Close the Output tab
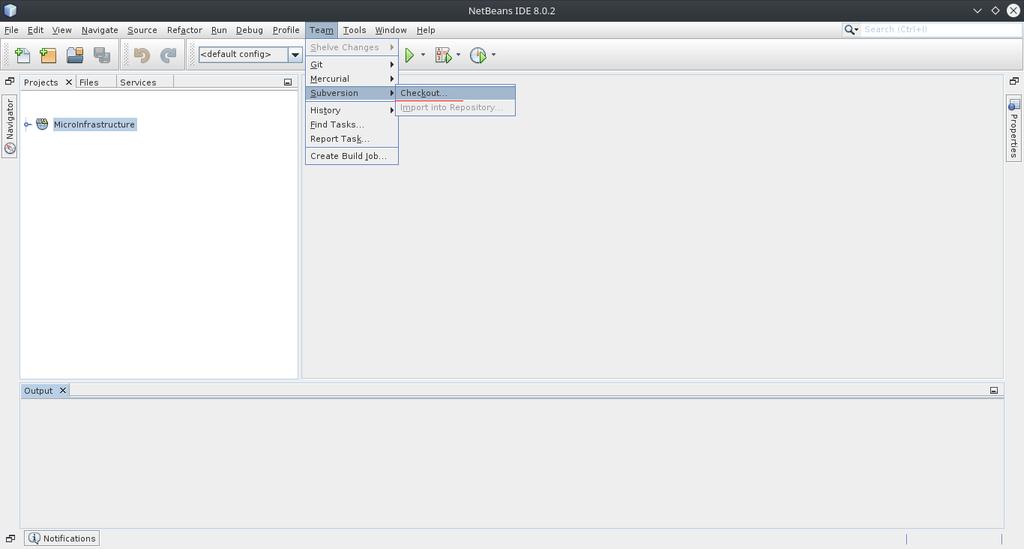The image size is (1024, 549). pos(63,390)
